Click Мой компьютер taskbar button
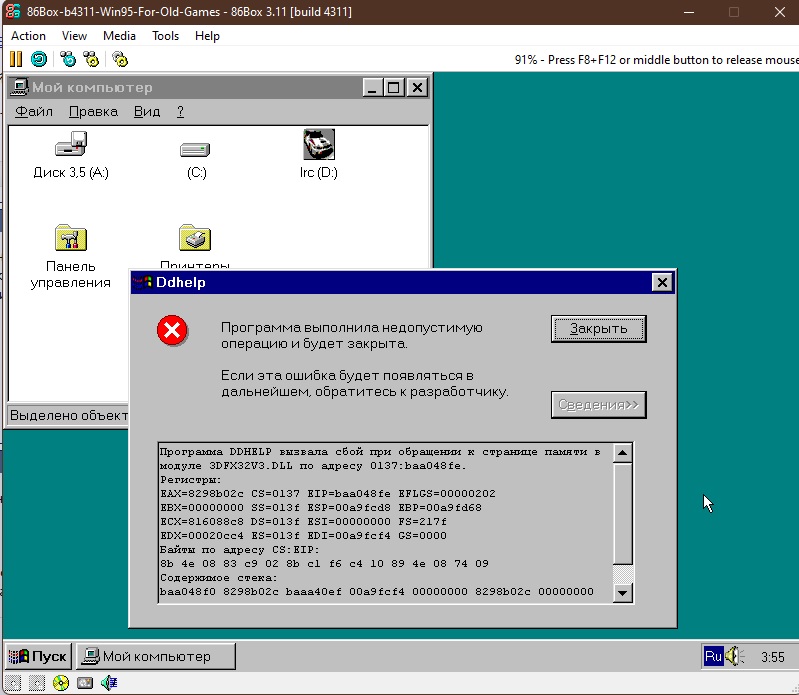Viewport: 799px width, 695px height. (x=156, y=656)
